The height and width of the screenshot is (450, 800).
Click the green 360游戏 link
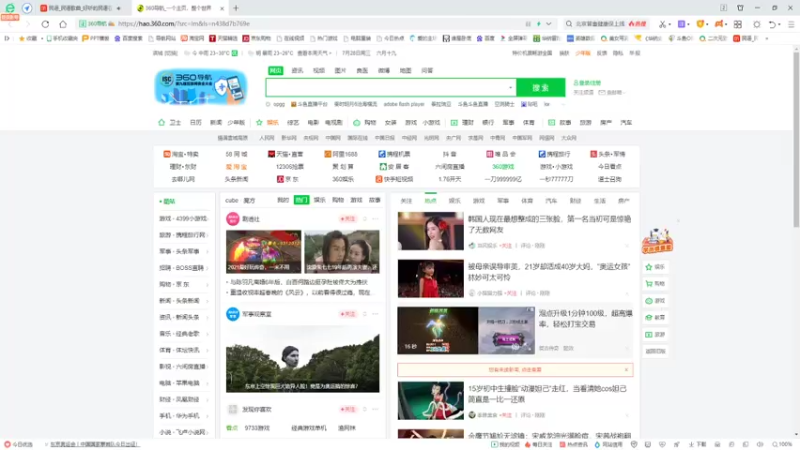(503, 167)
